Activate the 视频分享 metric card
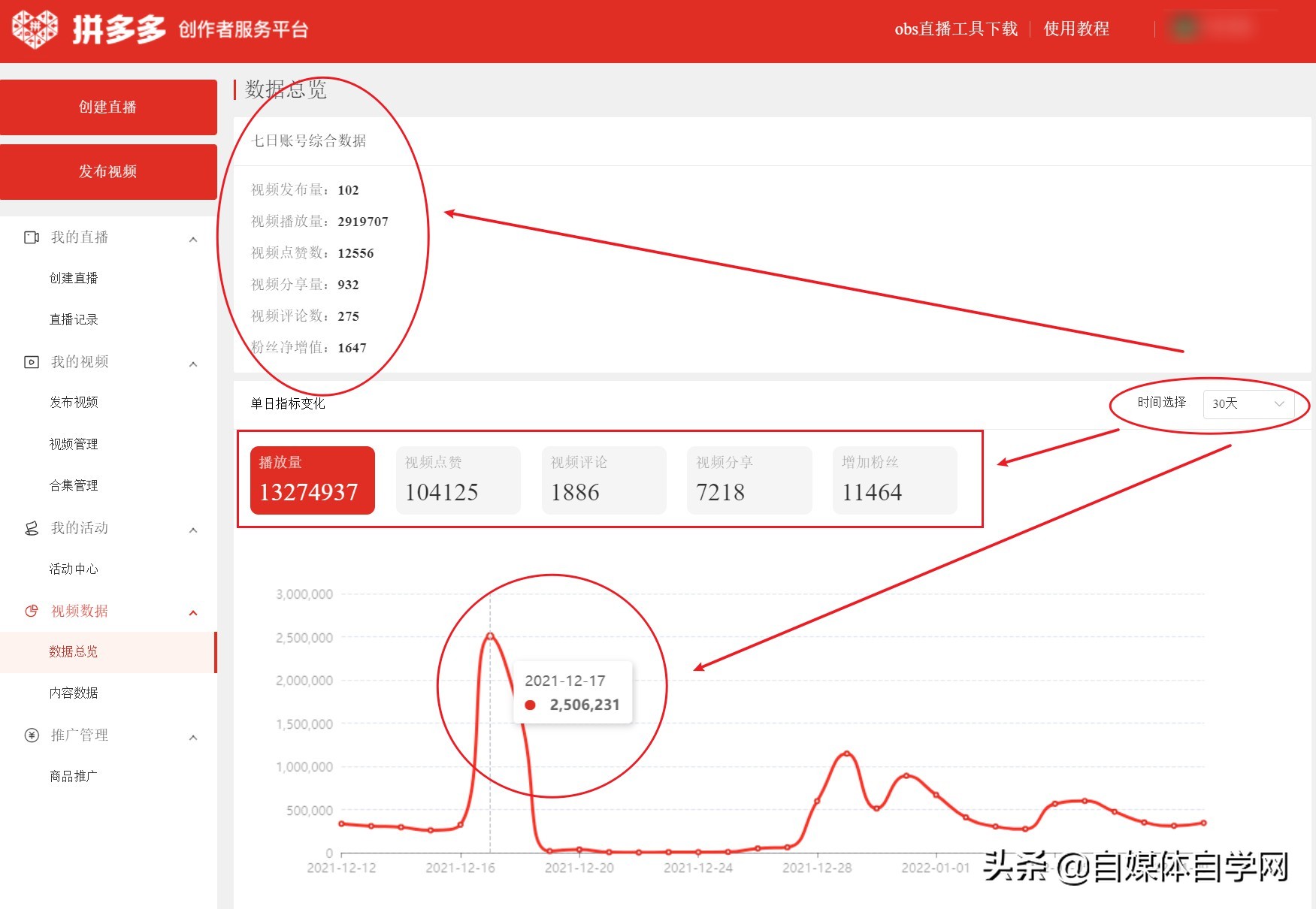 pyautogui.click(x=749, y=479)
